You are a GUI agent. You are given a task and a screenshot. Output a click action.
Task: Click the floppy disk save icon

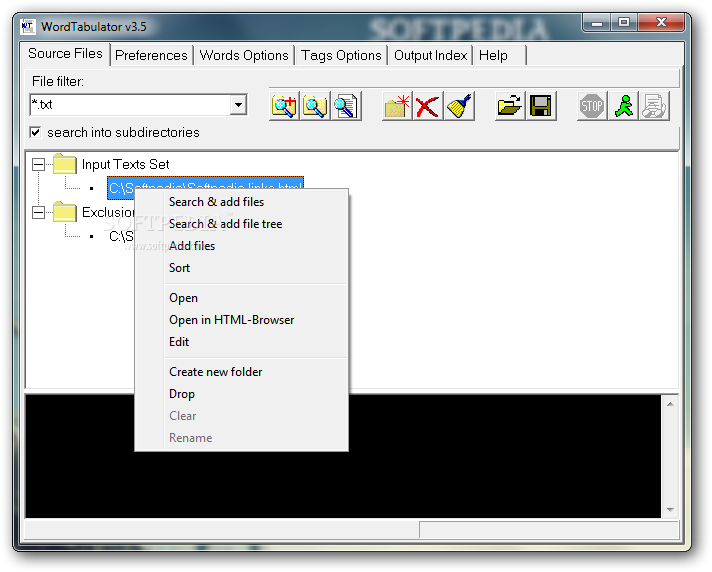[541, 106]
